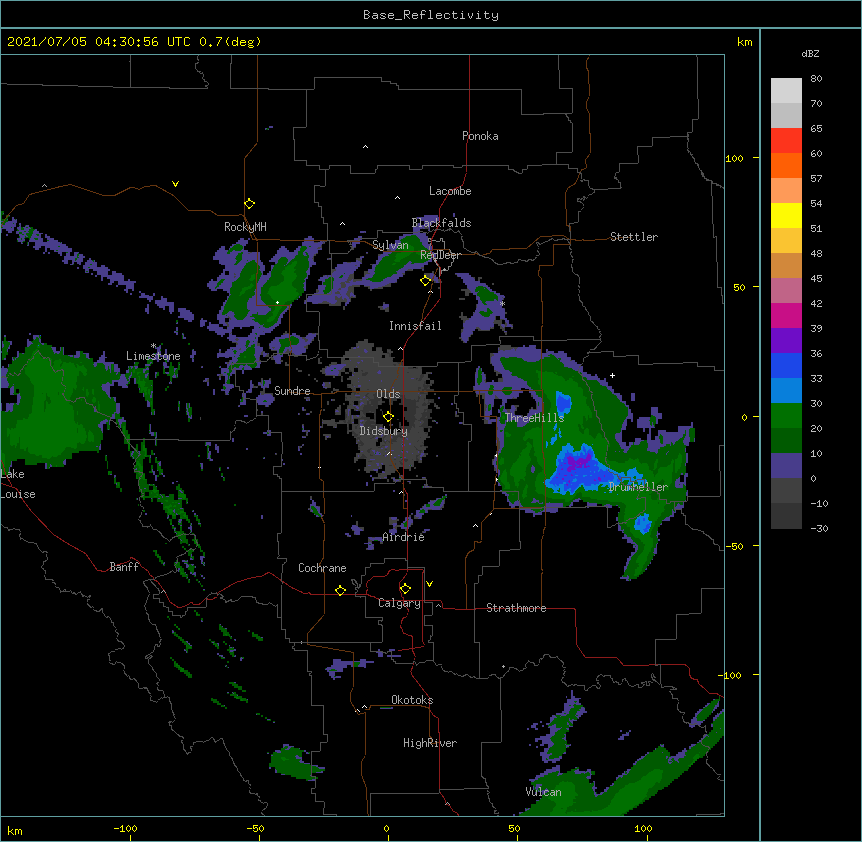The height and width of the screenshot is (842, 862).
Task: Click the asterisk marker above Limestone label
Action: [153, 346]
